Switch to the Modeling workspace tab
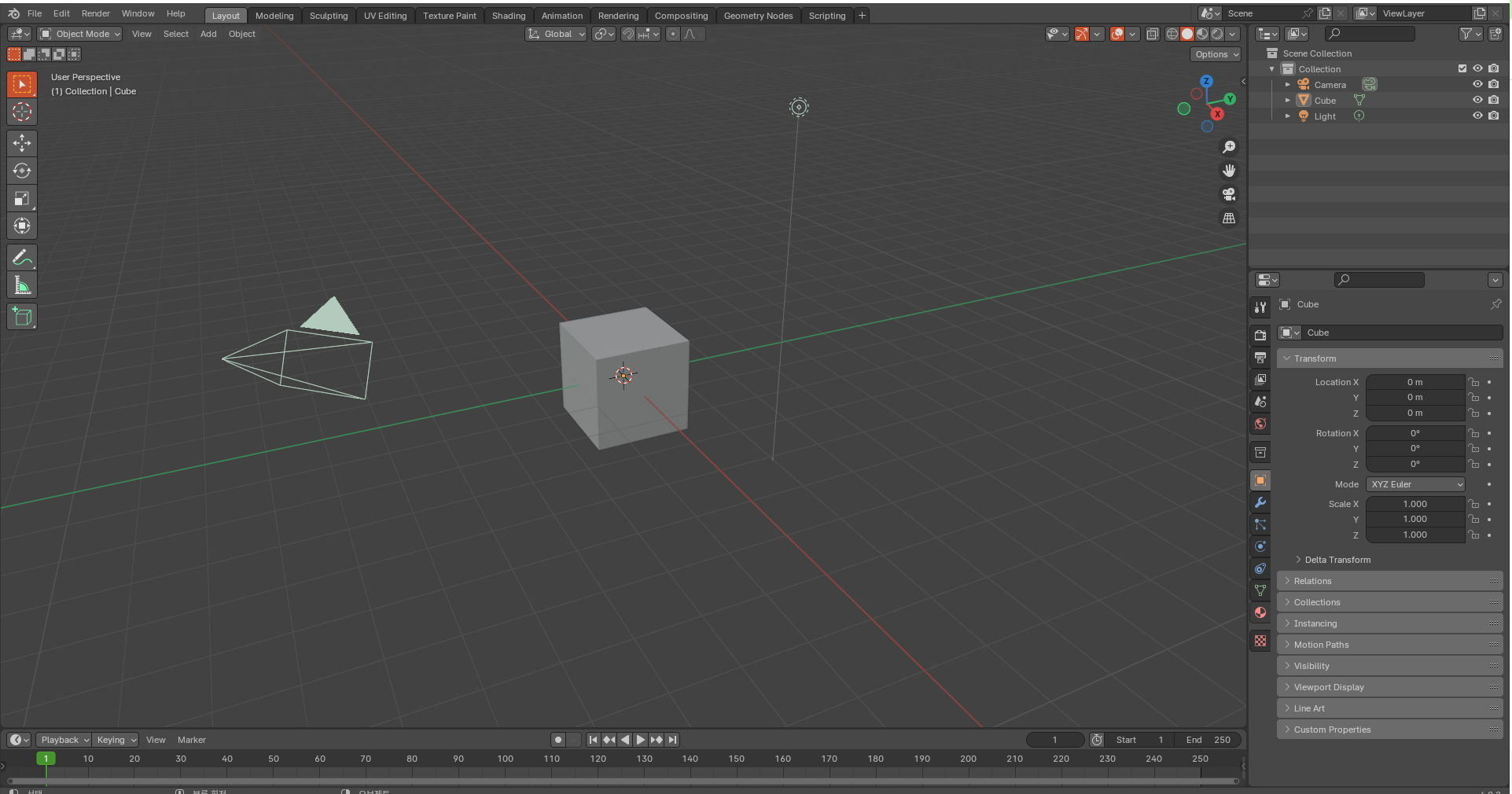 tap(274, 16)
